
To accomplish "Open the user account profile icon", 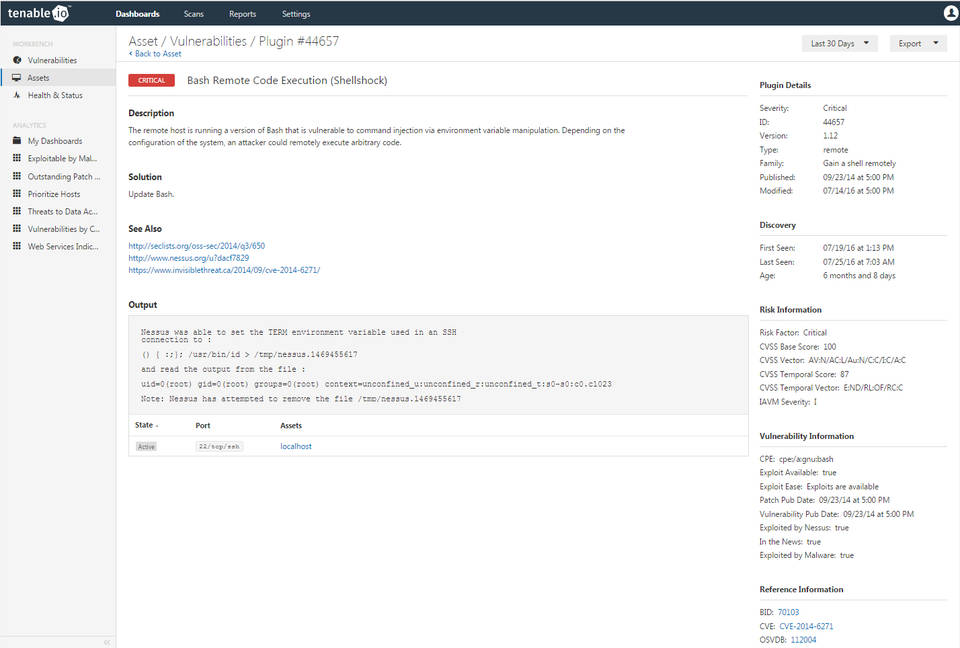I will [950, 14].
